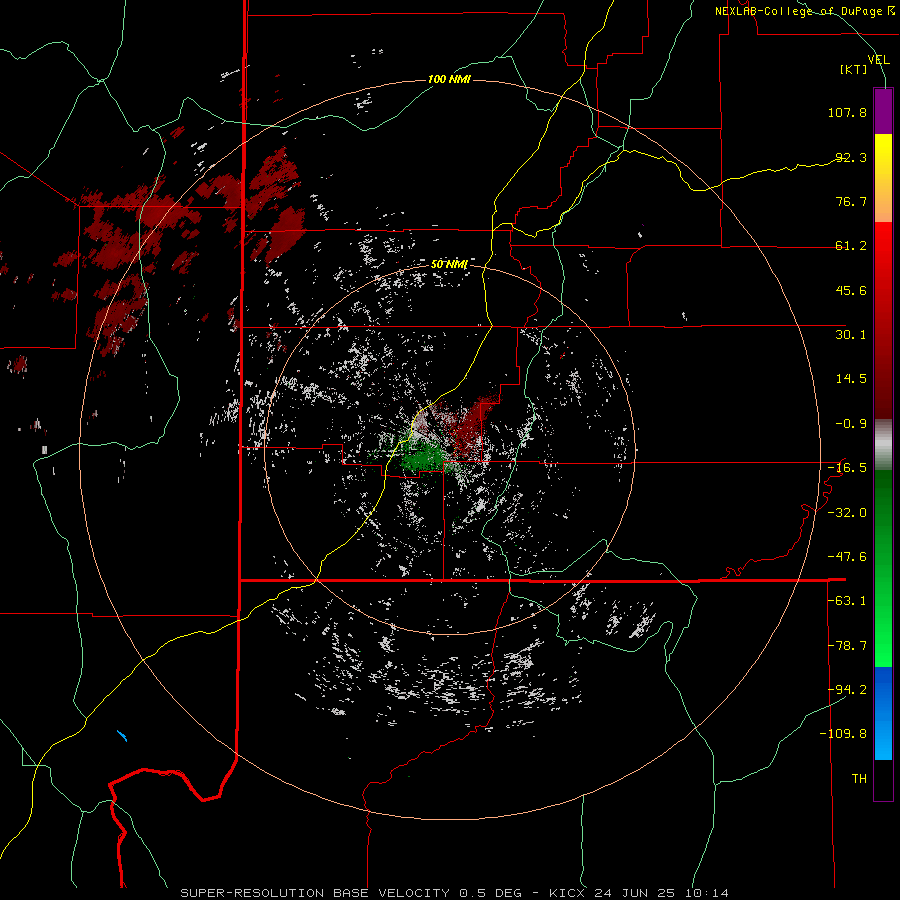Screen dimensions: 900x900
Task: Click the blue segment of velocity color bar
Action: point(883,713)
